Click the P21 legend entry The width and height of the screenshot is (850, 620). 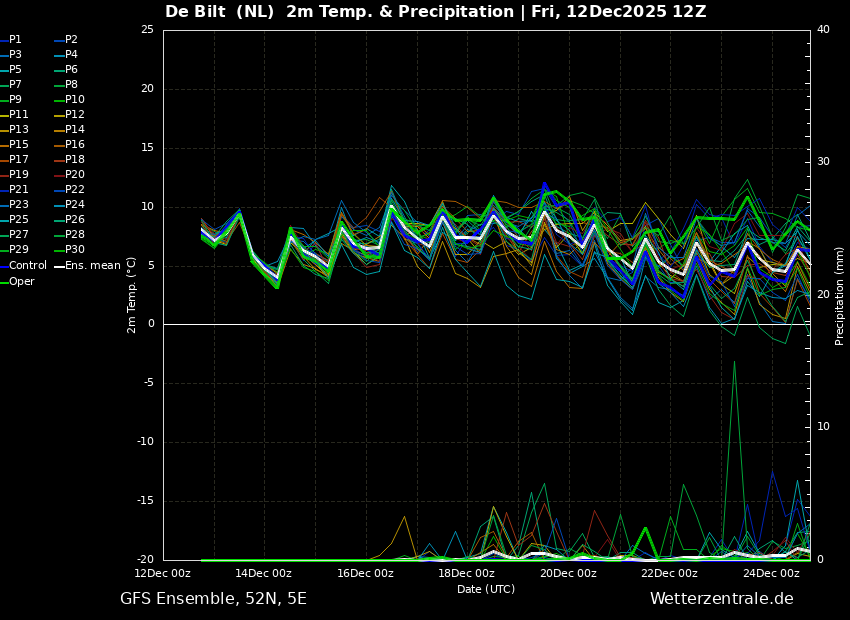point(14,190)
